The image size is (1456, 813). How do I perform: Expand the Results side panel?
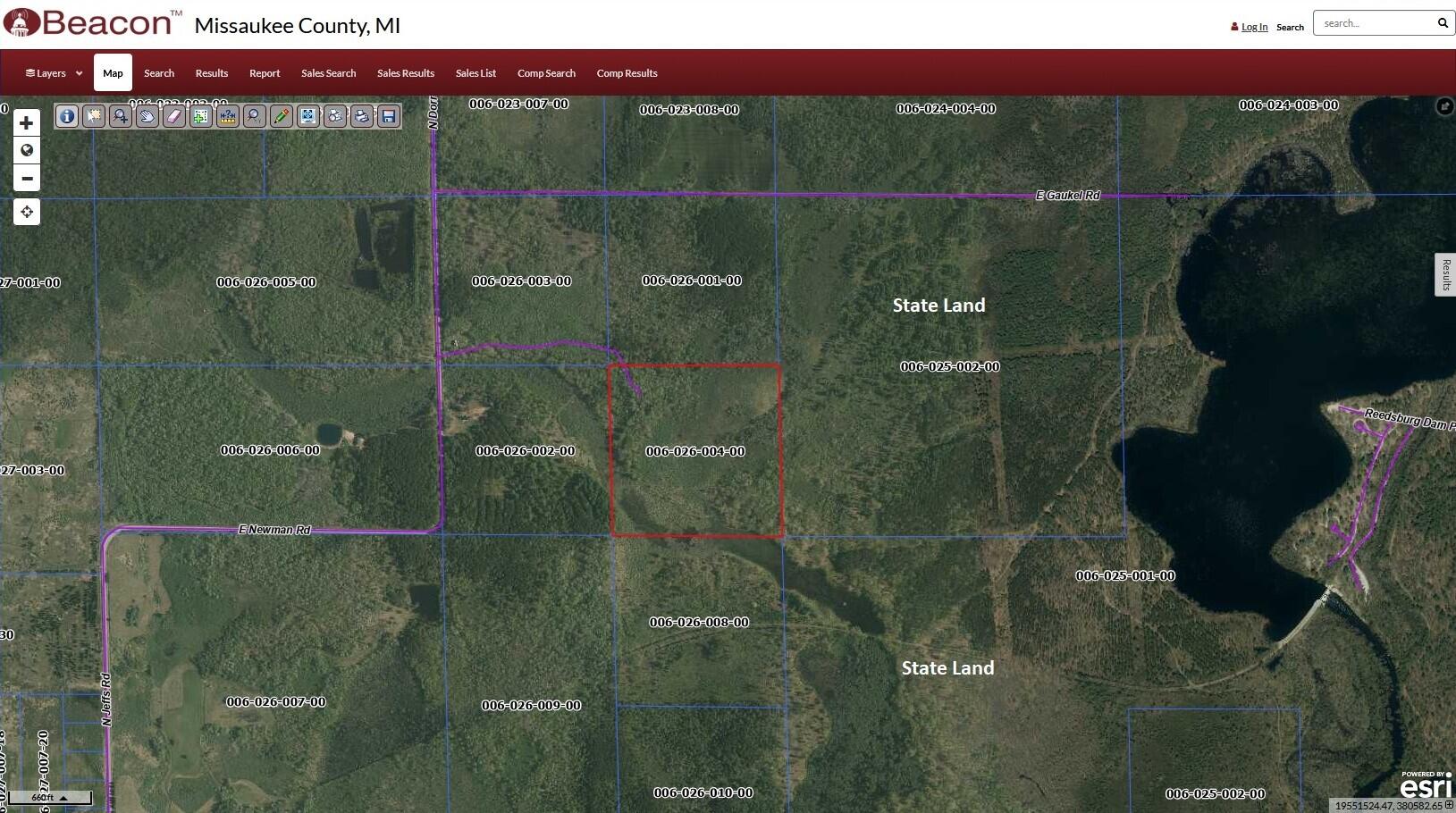point(1445,274)
